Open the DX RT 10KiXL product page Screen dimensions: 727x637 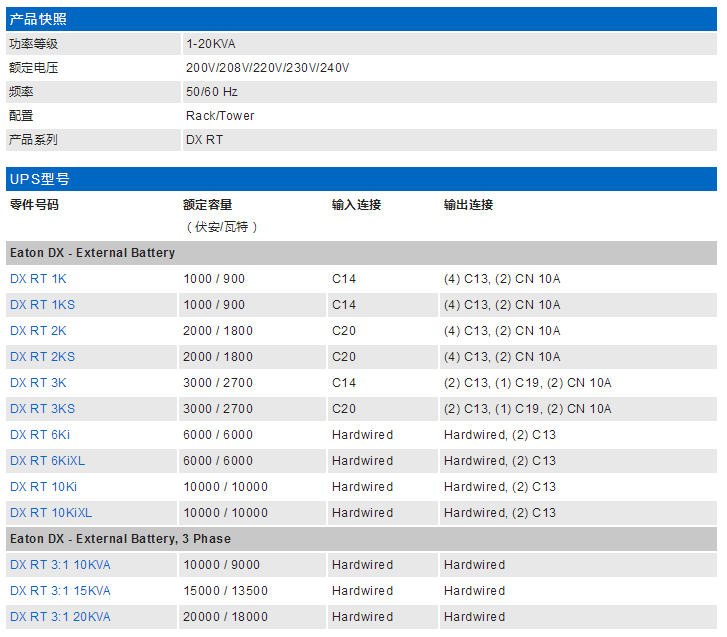click(x=51, y=513)
